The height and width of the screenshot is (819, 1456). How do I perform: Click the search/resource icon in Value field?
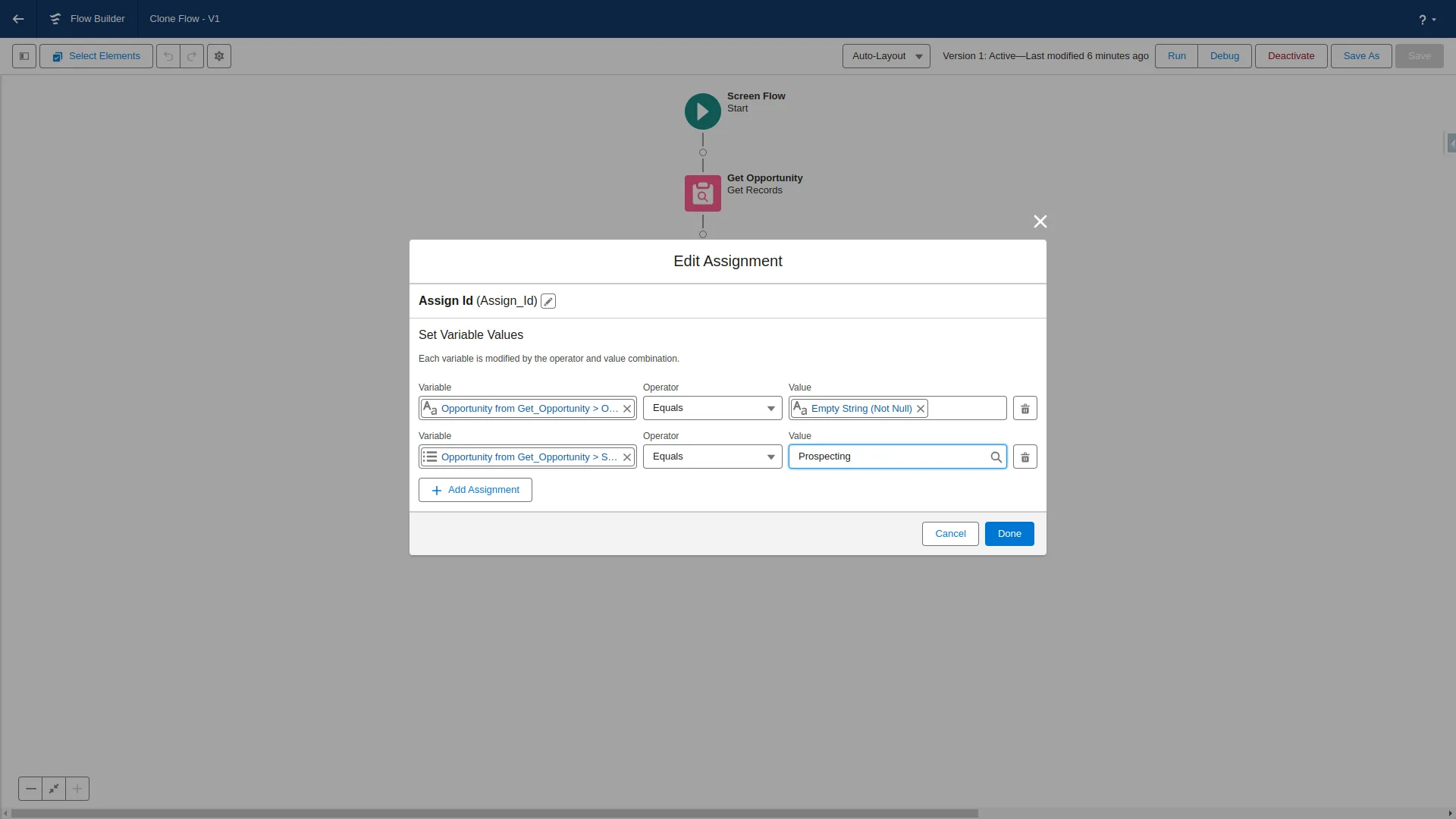pos(996,456)
